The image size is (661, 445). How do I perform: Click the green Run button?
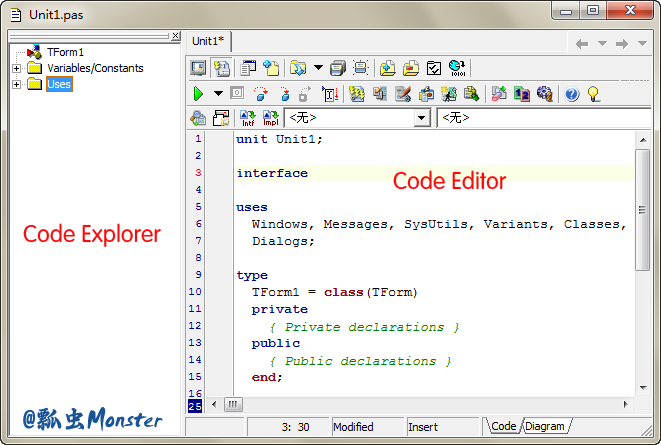click(198, 94)
